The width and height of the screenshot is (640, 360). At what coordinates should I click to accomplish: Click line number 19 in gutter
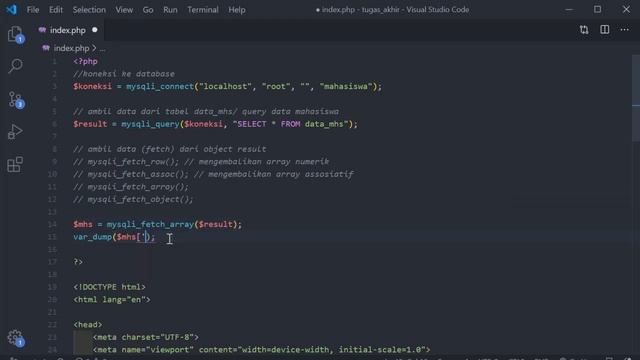(x=52, y=287)
